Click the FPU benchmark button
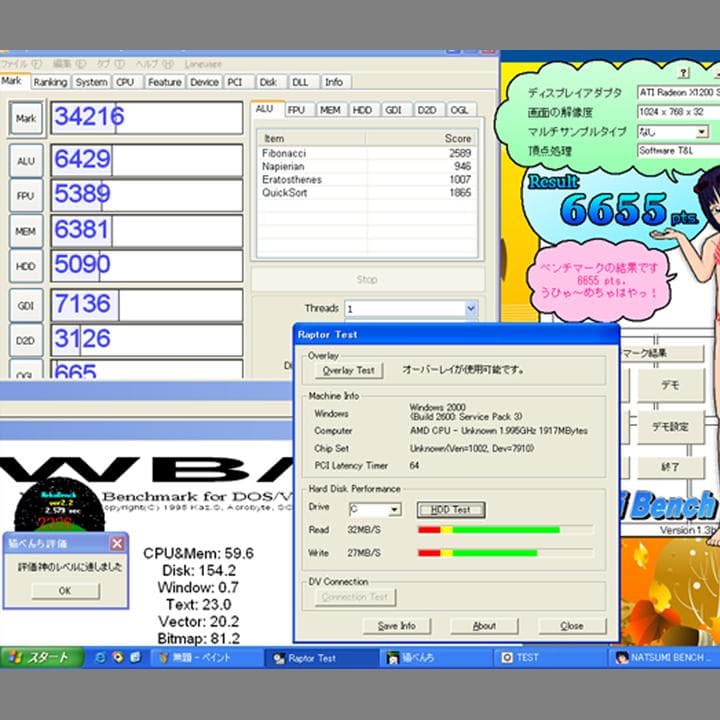This screenshot has width=720, height=720. [26, 196]
